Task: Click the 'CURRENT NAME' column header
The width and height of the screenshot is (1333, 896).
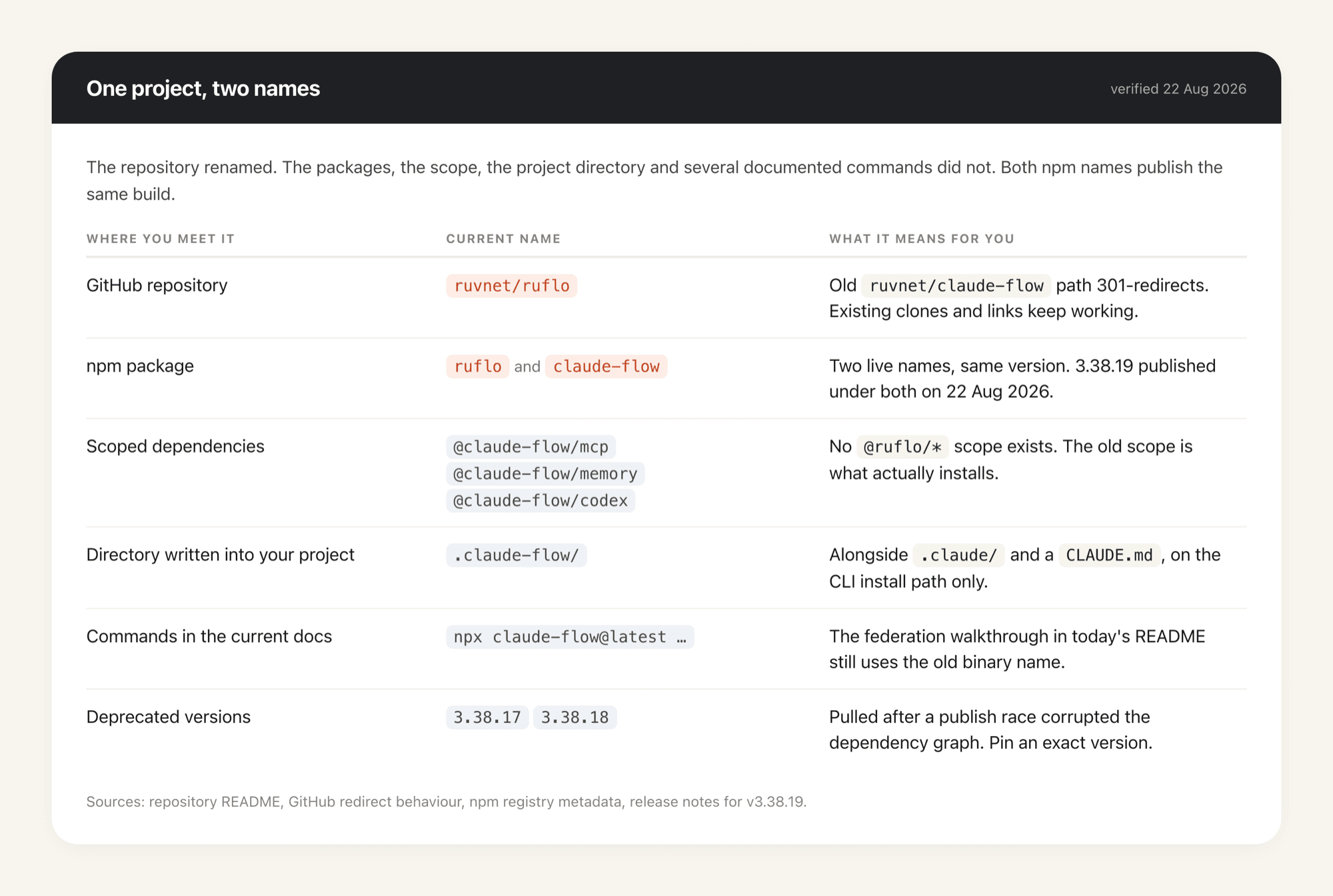Action: (503, 238)
